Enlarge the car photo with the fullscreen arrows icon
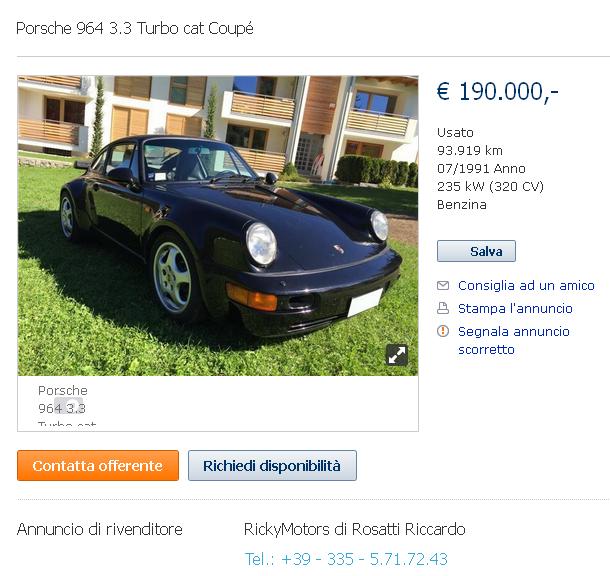Viewport: 610px width, 576px height. coord(397,355)
